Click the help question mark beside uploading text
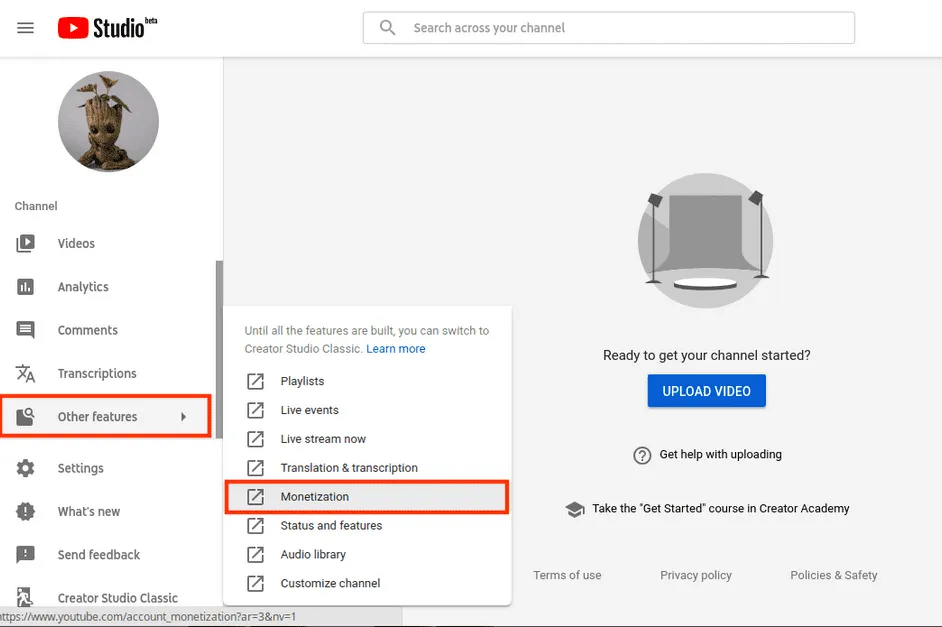 [642, 455]
